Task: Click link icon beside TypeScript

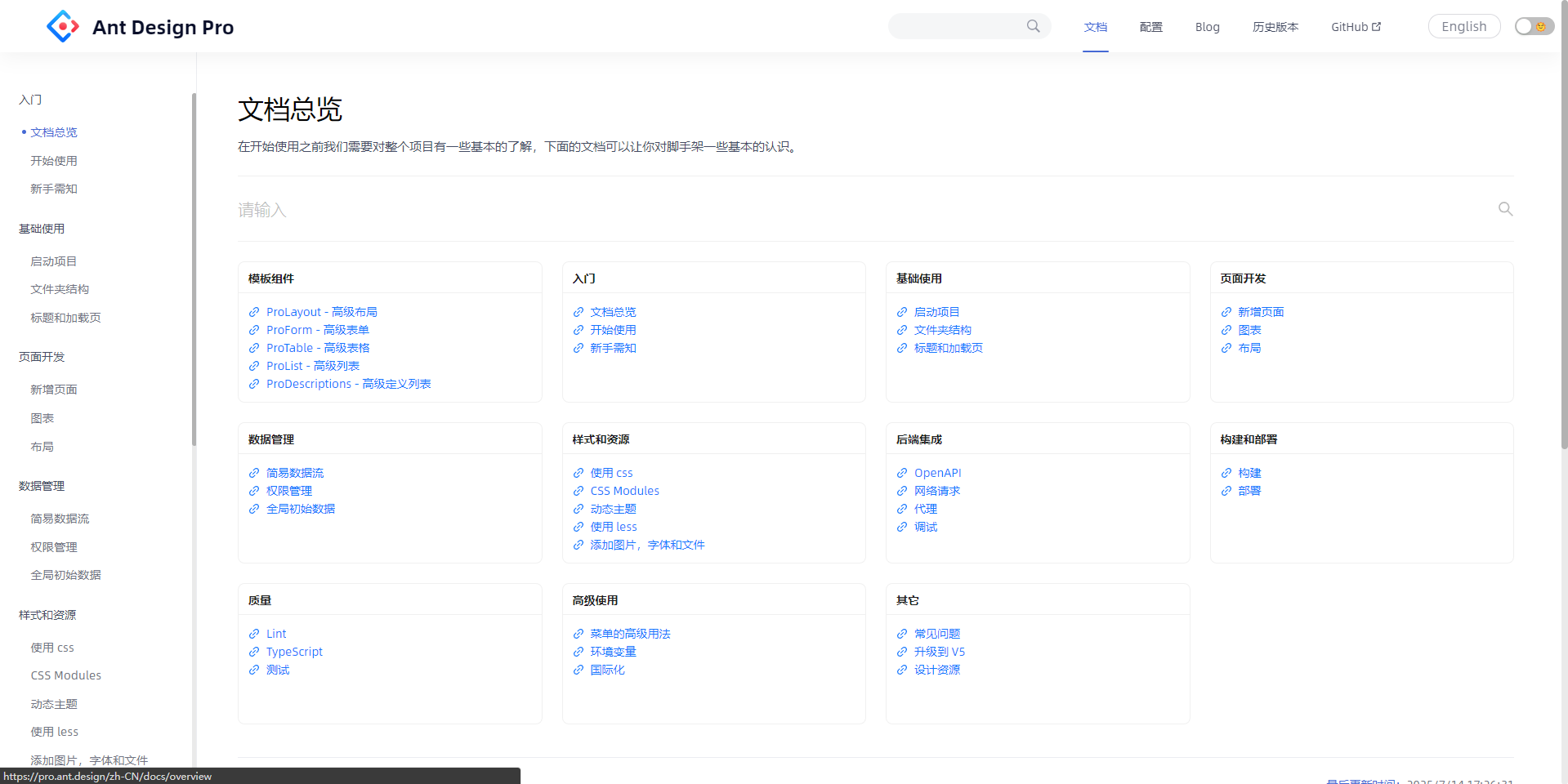Action: 254,652
